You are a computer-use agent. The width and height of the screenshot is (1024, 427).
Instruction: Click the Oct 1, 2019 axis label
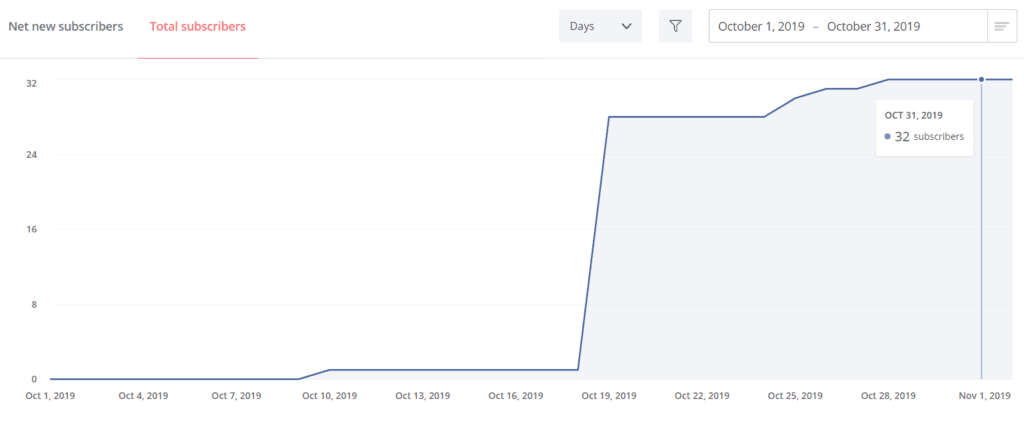(x=50, y=396)
